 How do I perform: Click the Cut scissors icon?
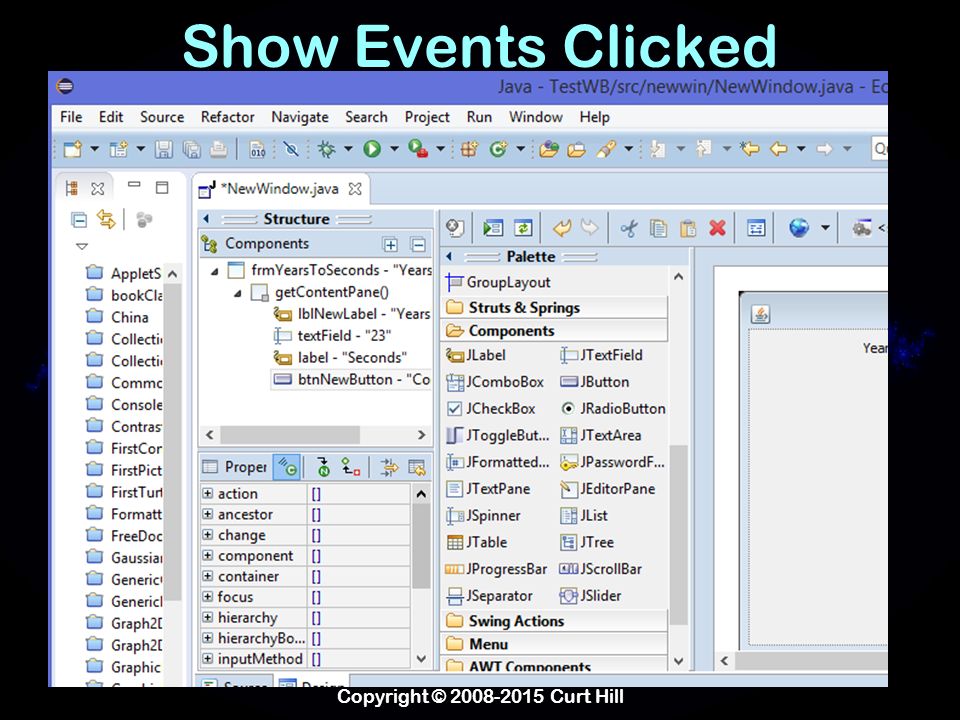point(629,228)
